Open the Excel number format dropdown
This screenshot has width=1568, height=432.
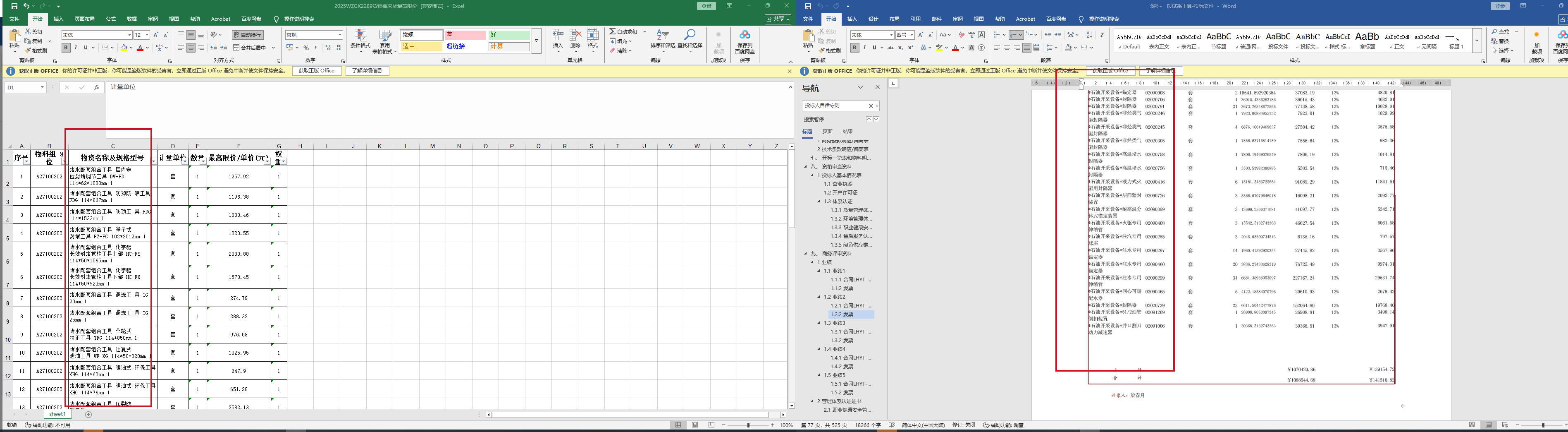point(340,35)
